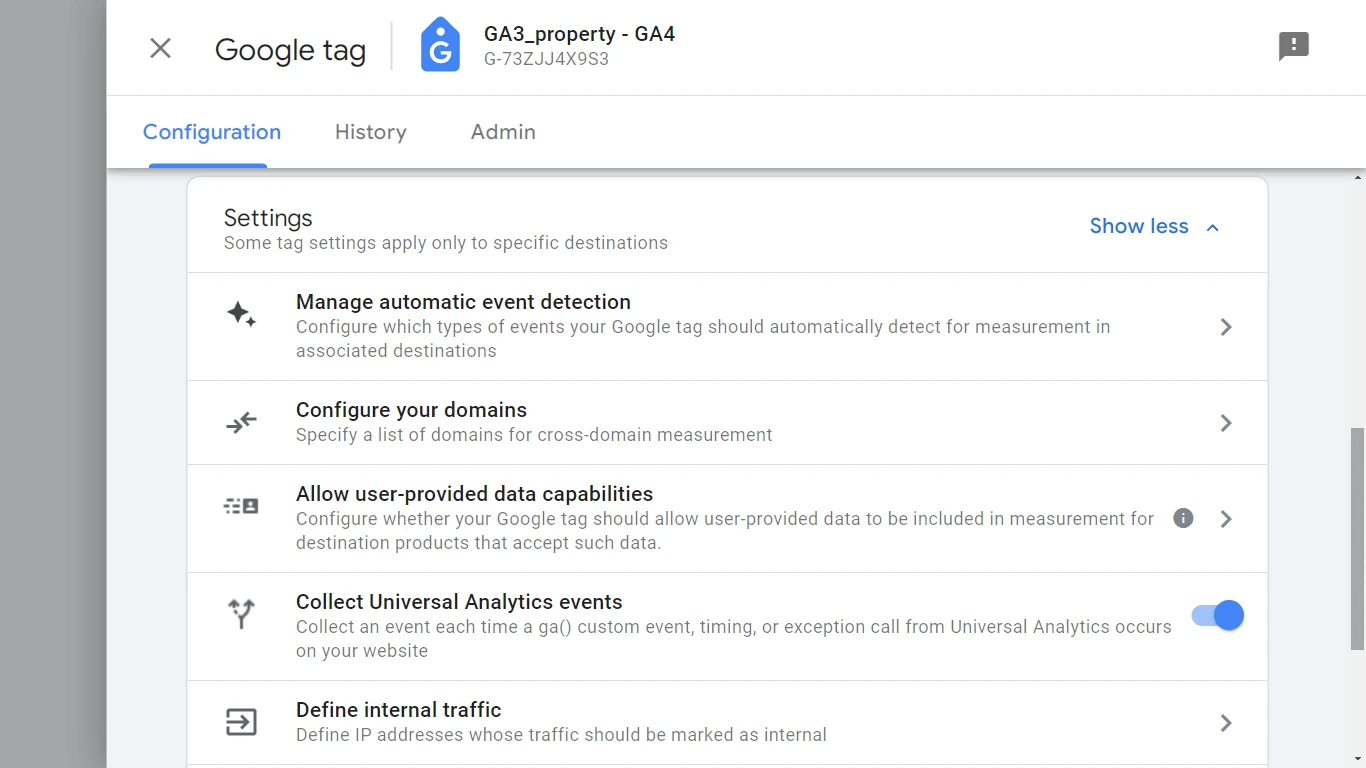Open Configure your domains chevron
Screen dimensions: 1366x768
click(x=1226, y=423)
